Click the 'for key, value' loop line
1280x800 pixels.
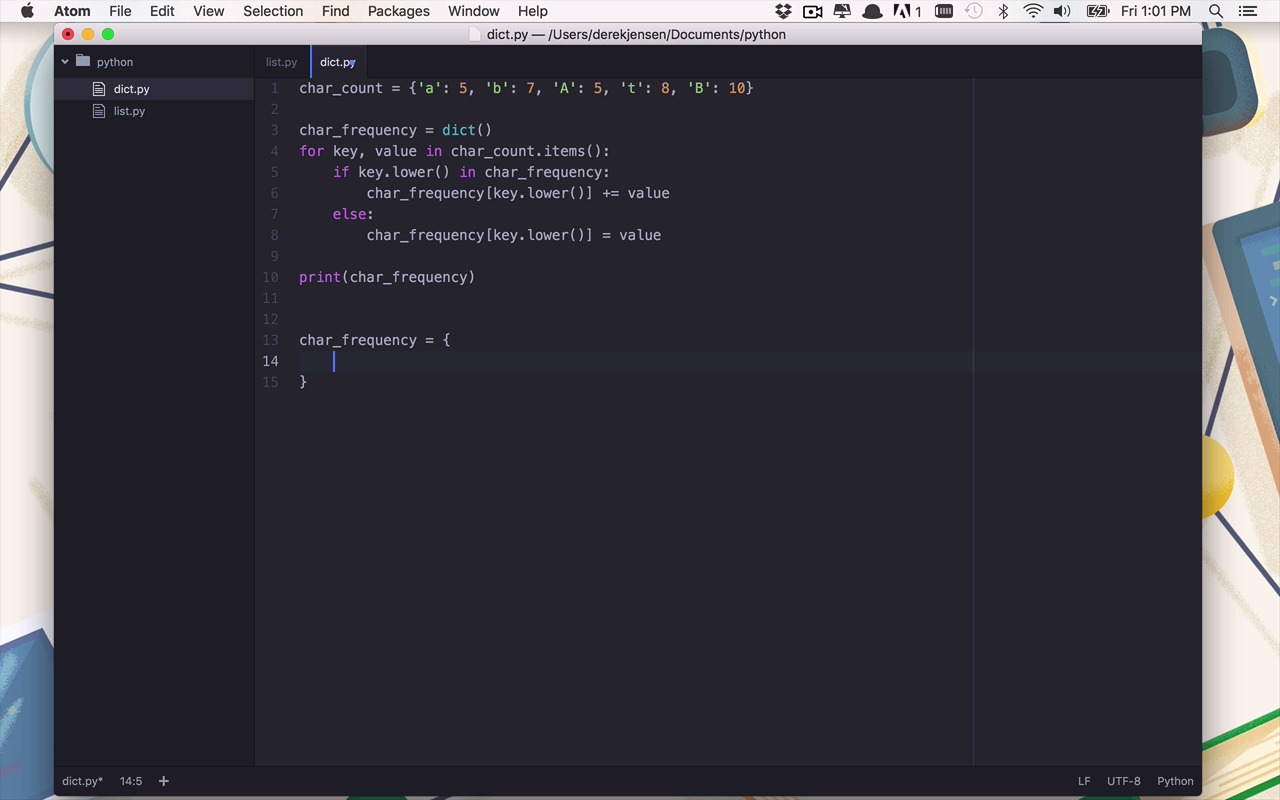454,151
